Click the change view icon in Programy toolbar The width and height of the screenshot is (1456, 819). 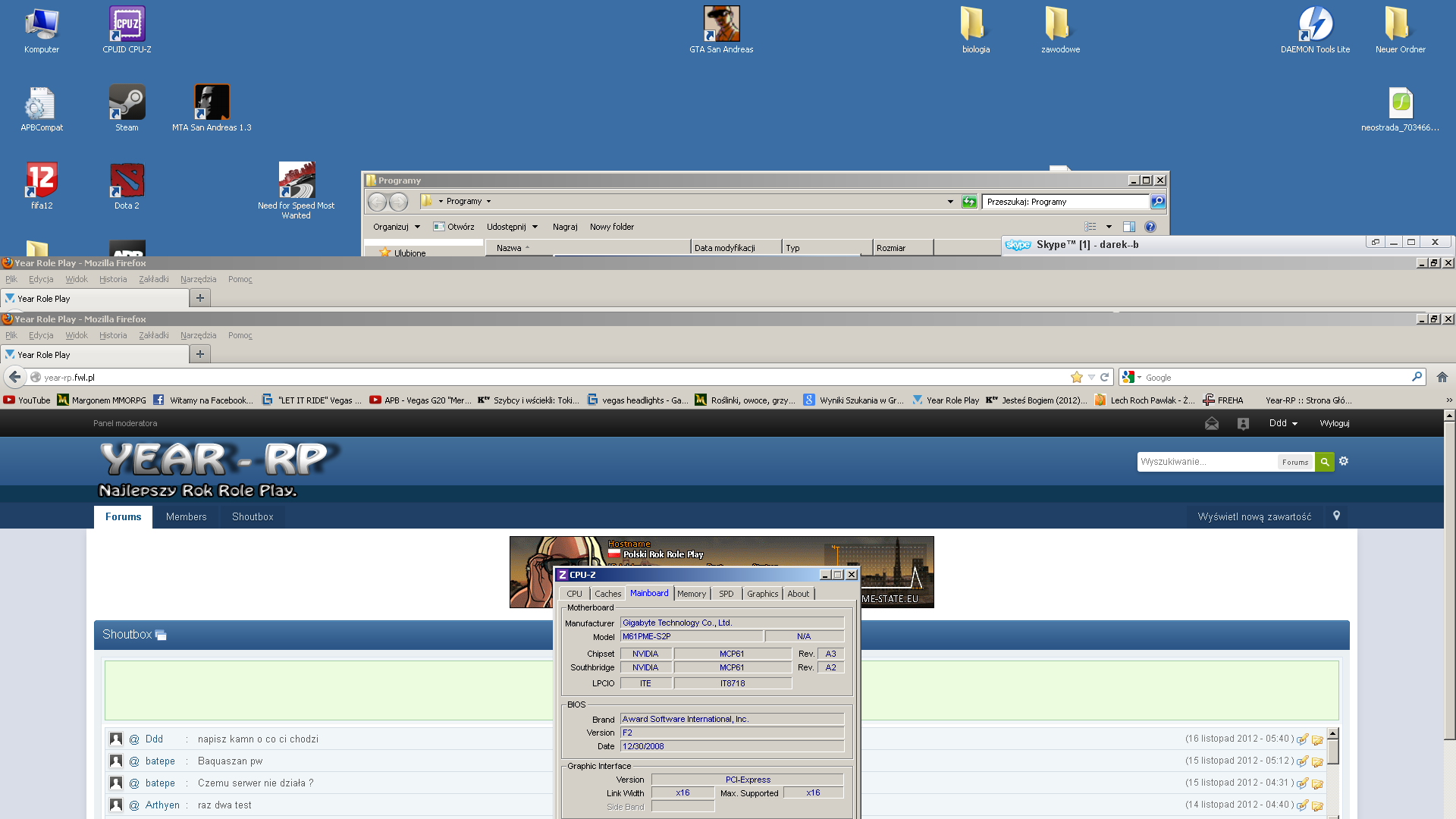1090,227
